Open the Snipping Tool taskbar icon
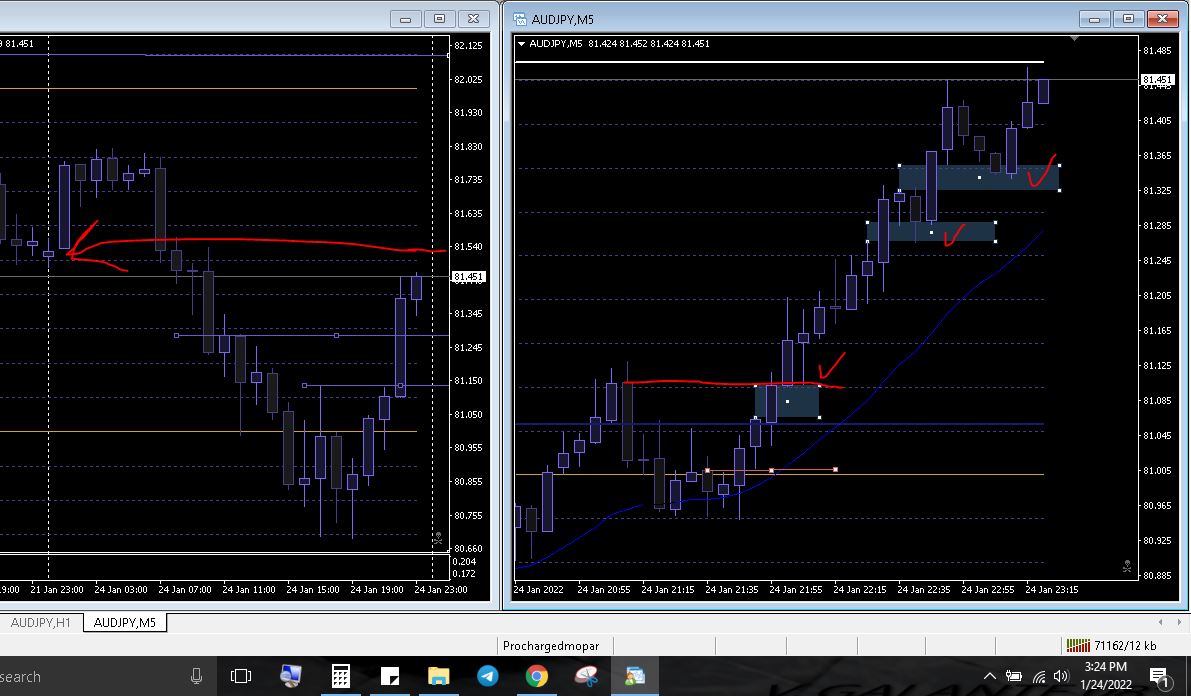The image size is (1191, 696). (586, 676)
